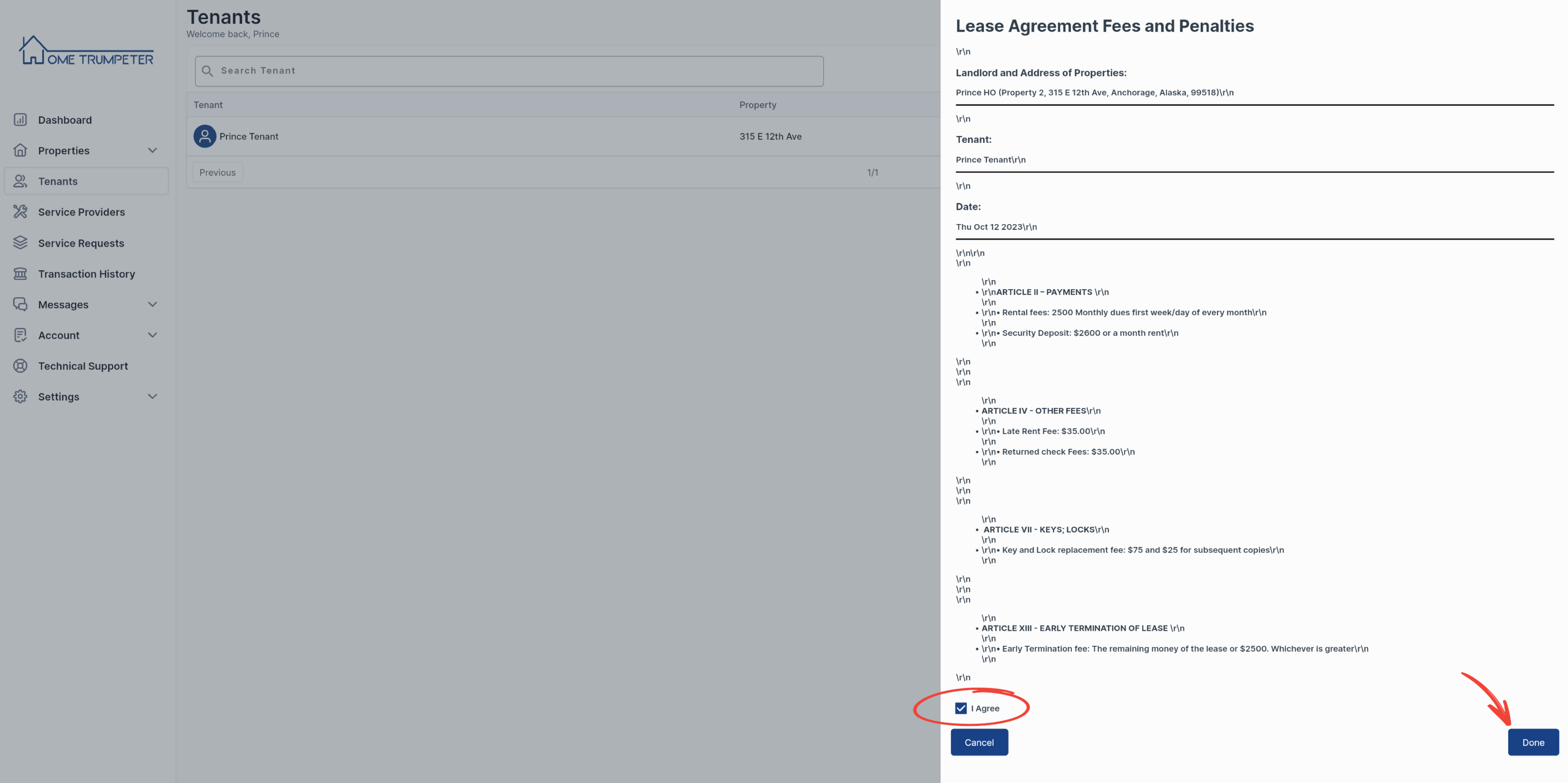Click the Tenants icon in sidebar
Image resolution: width=1568 pixels, height=783 pixels.
(x=20, y=181)
